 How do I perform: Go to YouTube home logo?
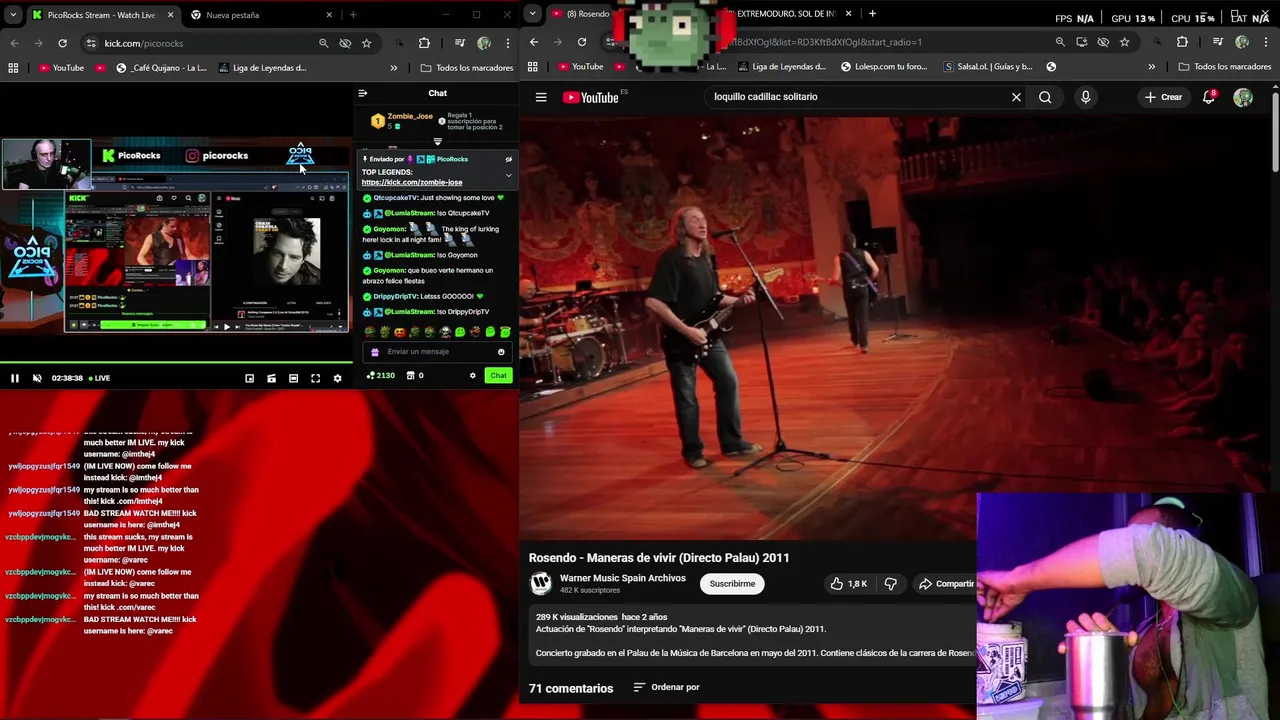click(591, 97)
